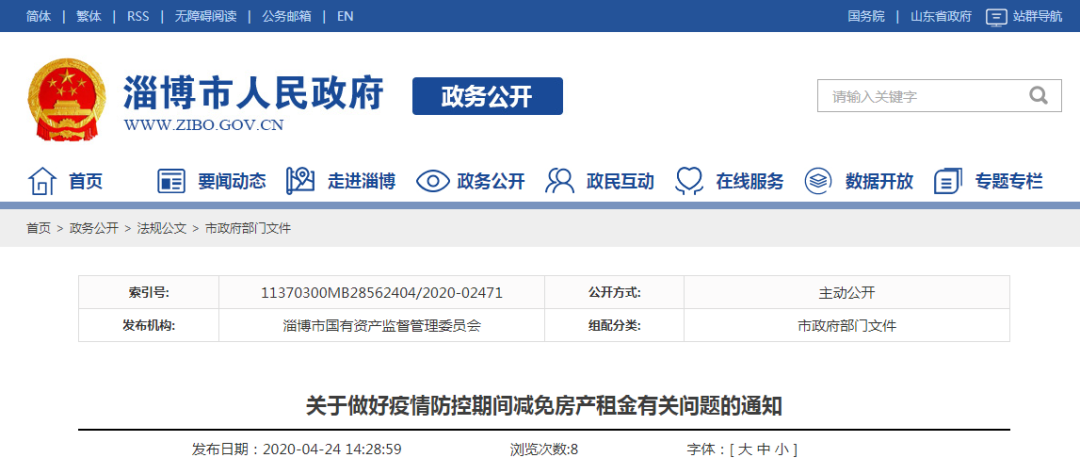Click the eye icon beside 政务公开

[433, 182]
